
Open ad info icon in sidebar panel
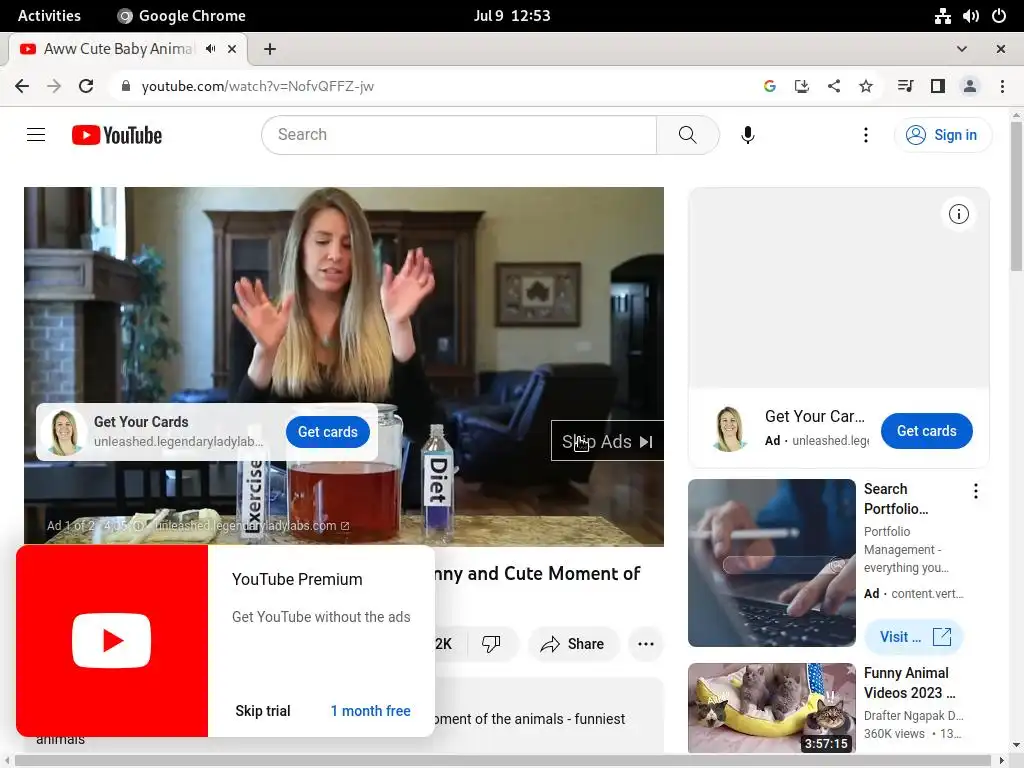point(958,214)
